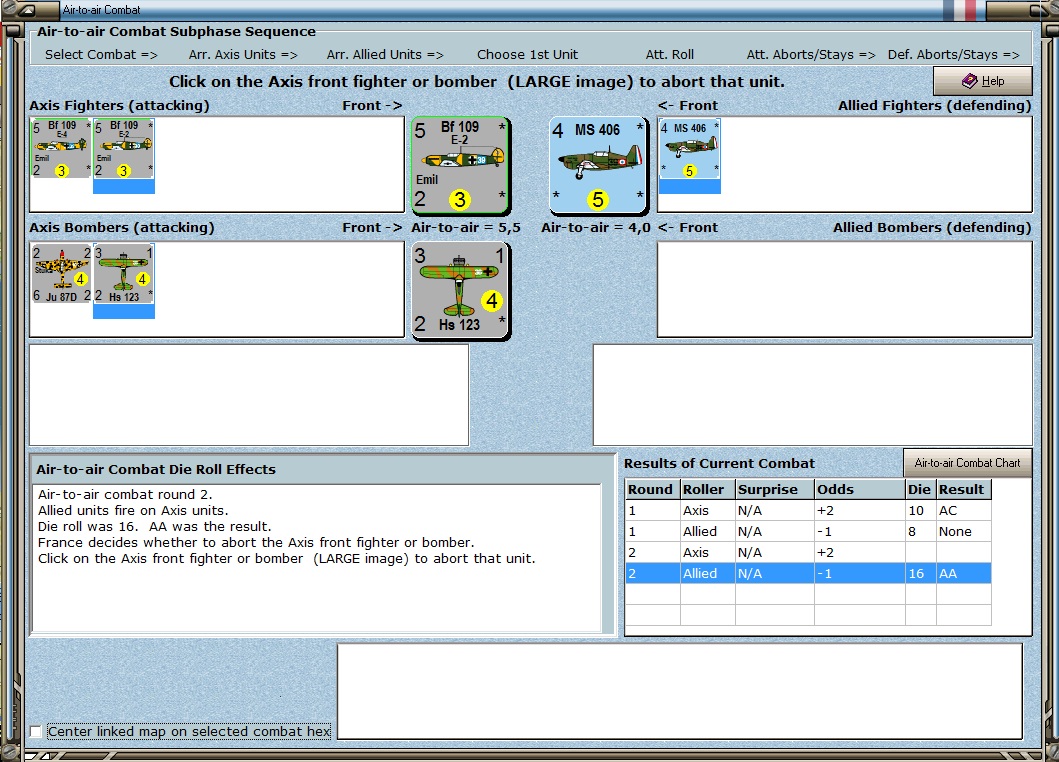Select round 2 Axis row with +2 odds

point(808,553)
